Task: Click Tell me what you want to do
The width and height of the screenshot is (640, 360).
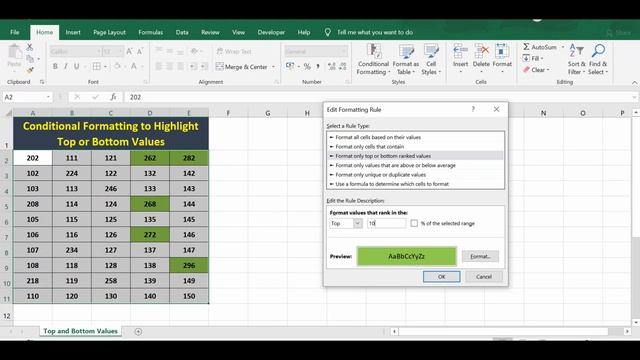Action: 375,32
